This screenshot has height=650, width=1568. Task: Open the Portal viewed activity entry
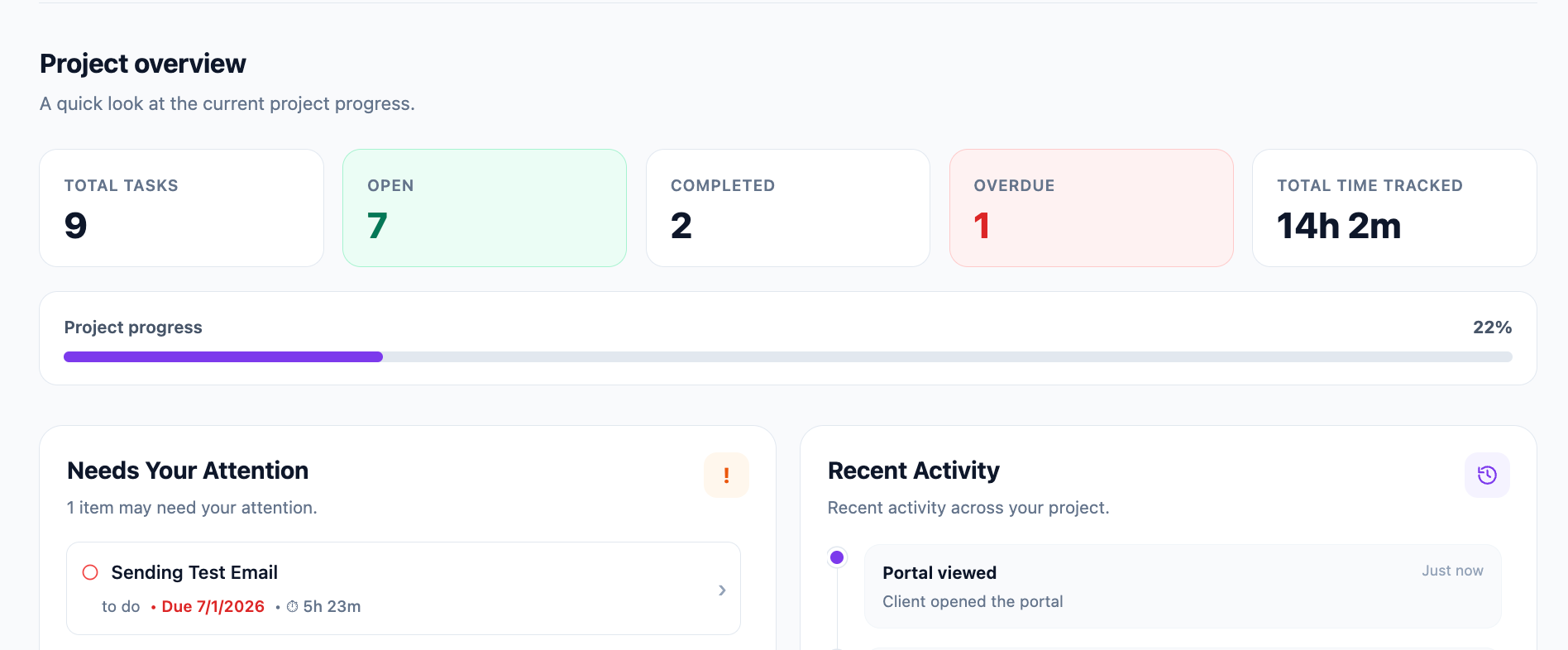point(1183,586)
